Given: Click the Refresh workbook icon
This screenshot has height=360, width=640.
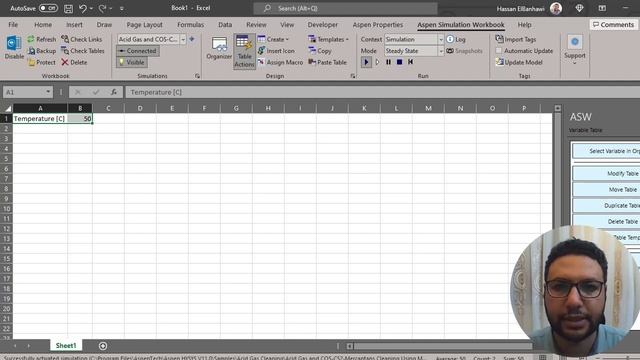Looking at the screenshot, I should pyautogui.click(x=31, y=39).
